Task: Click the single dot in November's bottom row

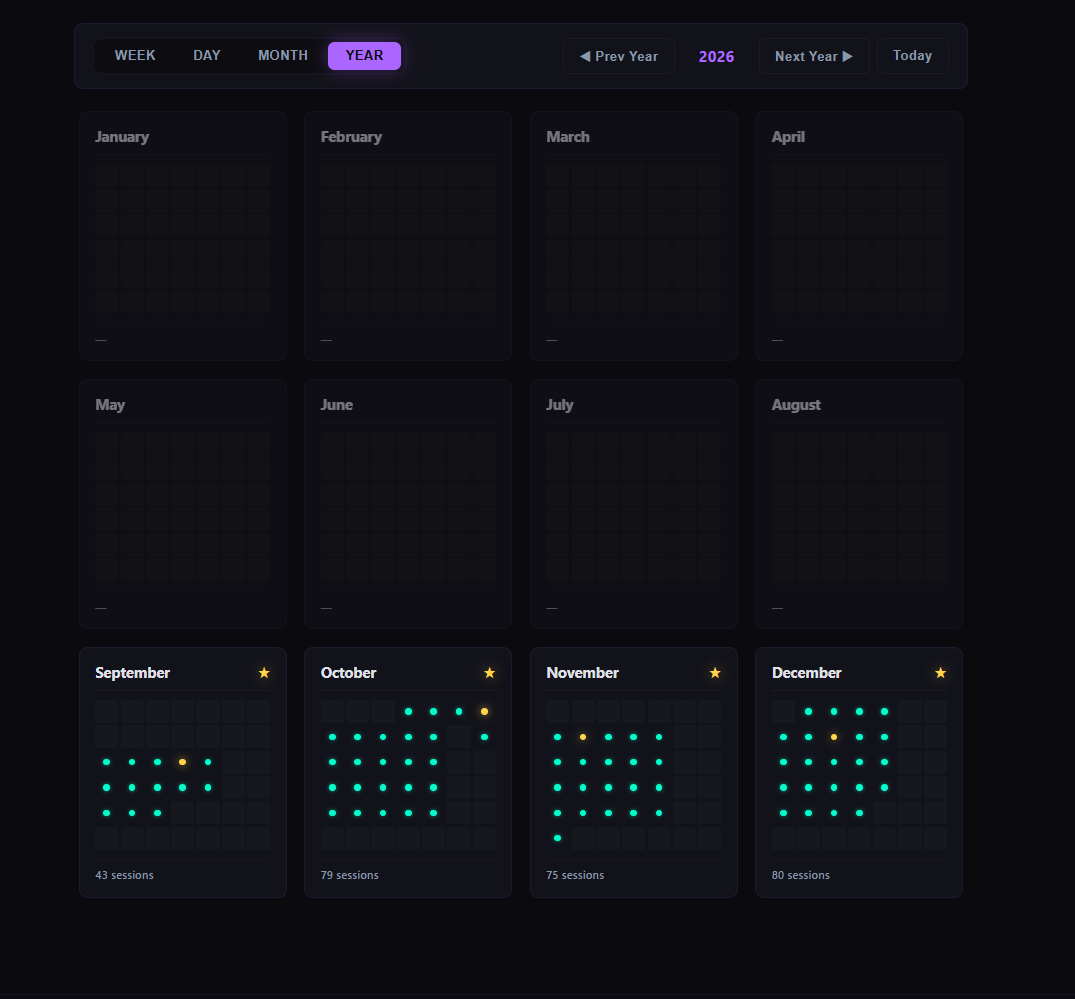Action: [x=557, y=838]
